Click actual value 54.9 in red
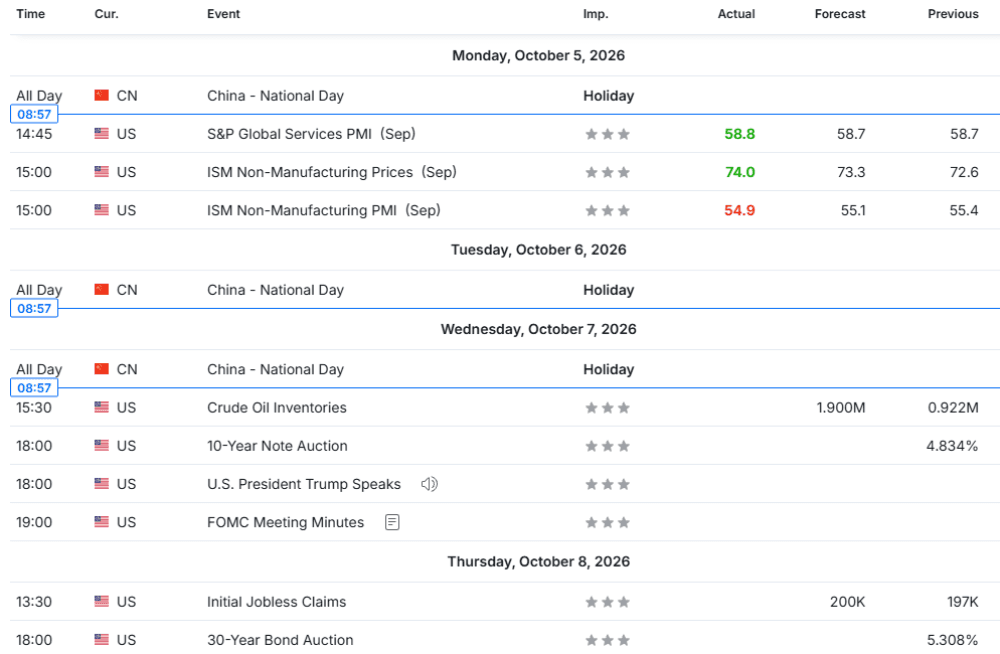The width and height of the screenshot is (1000, 654). click(740, 211)
